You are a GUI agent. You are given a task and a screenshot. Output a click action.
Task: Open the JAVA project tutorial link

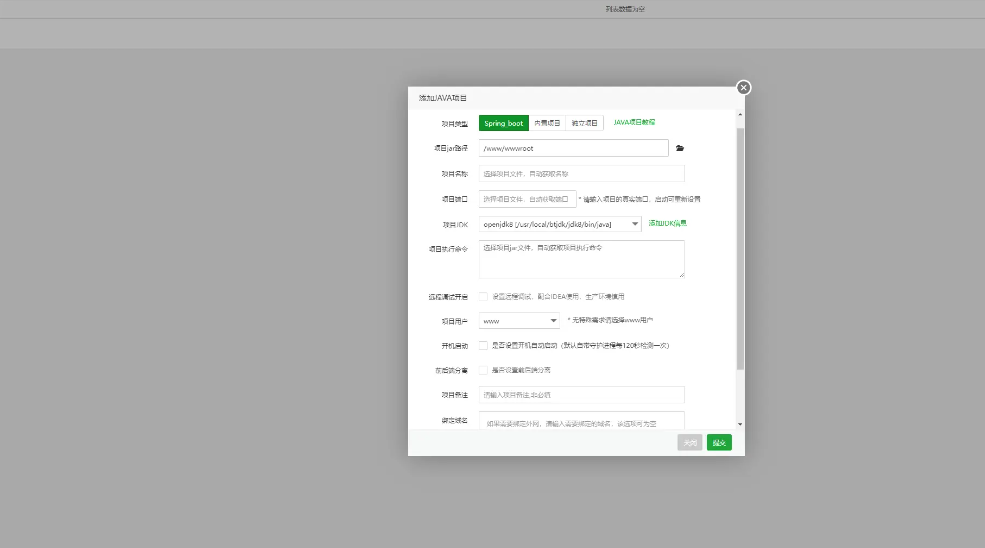tap(634, 122)
